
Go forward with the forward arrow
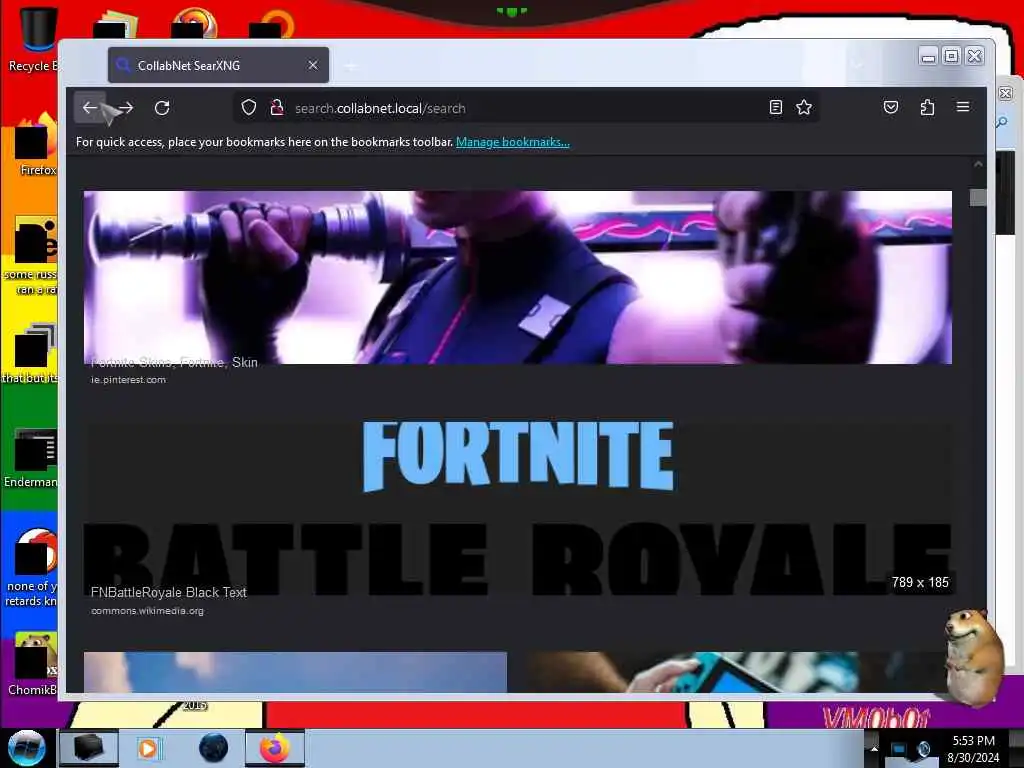click(126, 108)
